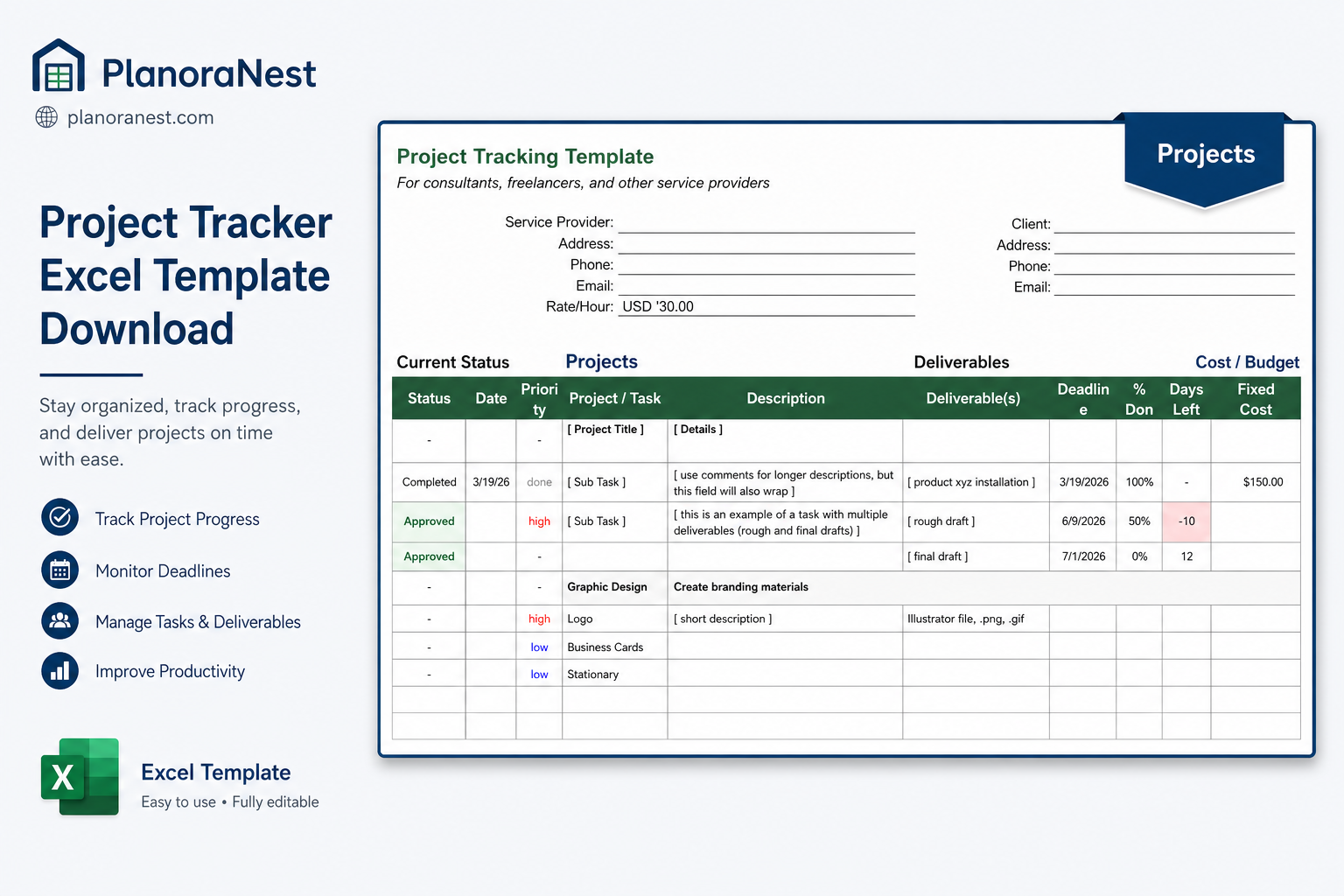Select the -10 days left cell
The width and height of the screenshot is (1344, 896).
click(x=1186, y=521)
